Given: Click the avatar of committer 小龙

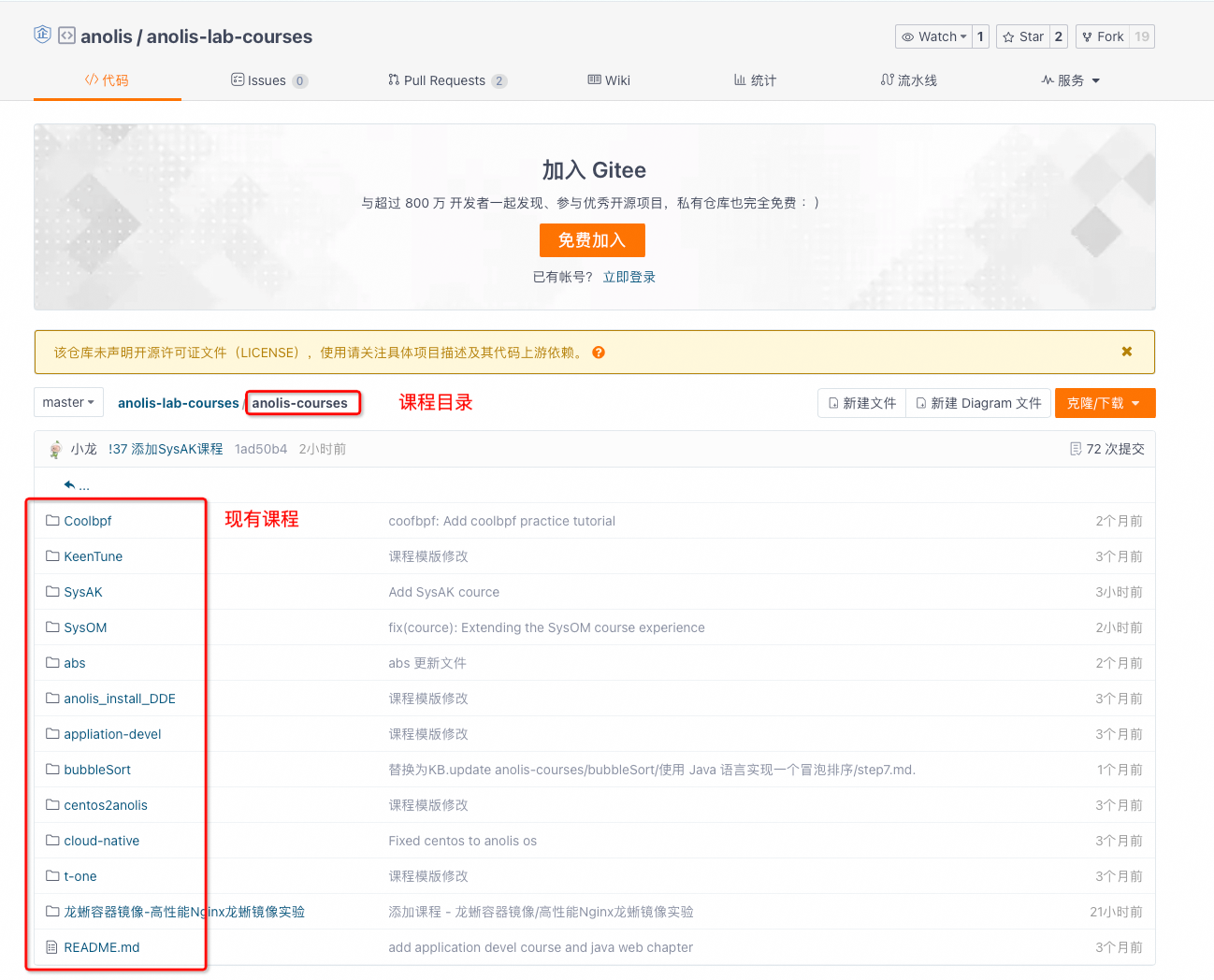Looking at the screenshot, I should pyautogui.click(x=55, y=449).
